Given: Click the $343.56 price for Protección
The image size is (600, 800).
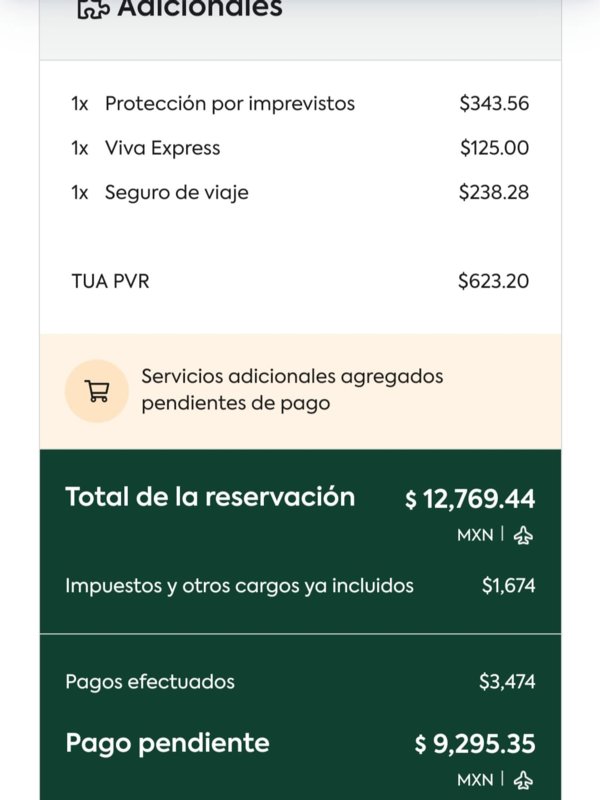Looking at the screenshot, I should pyautogui.click(x=494, y=103).
